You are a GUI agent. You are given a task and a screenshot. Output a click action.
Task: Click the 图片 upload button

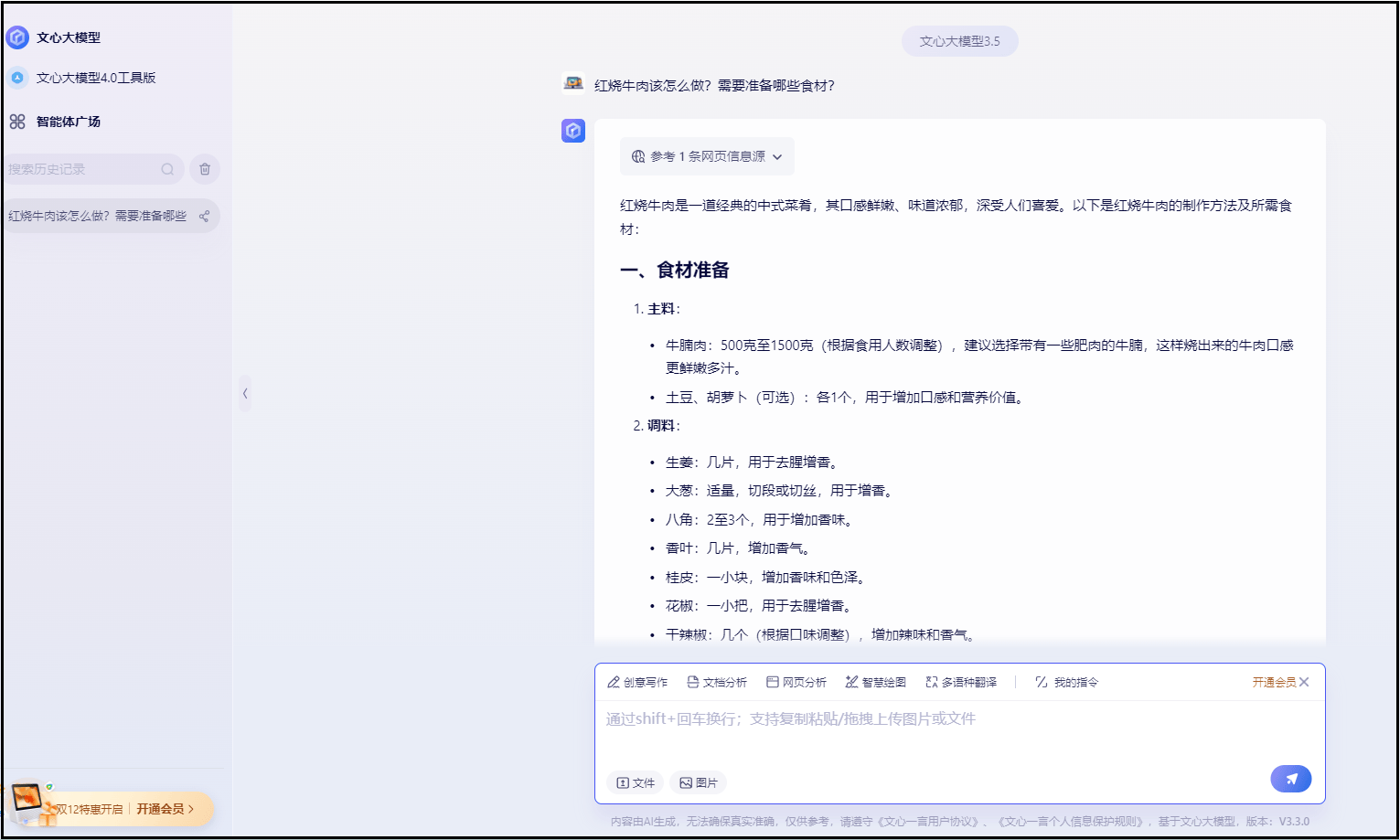pyautogui.click(x=698, y=782)
